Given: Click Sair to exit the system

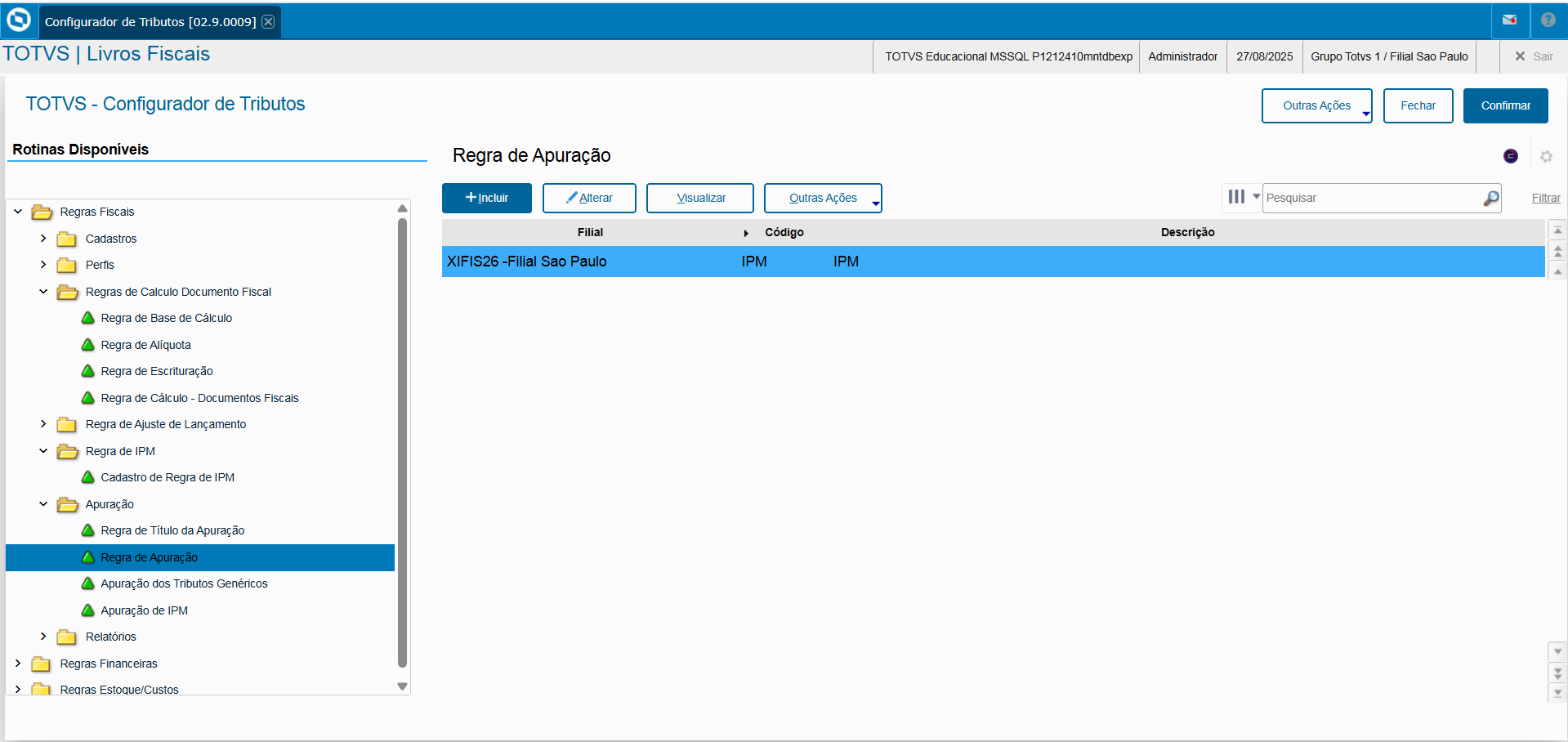Looking at the screenshot, I should click(x=1534, y=56).
